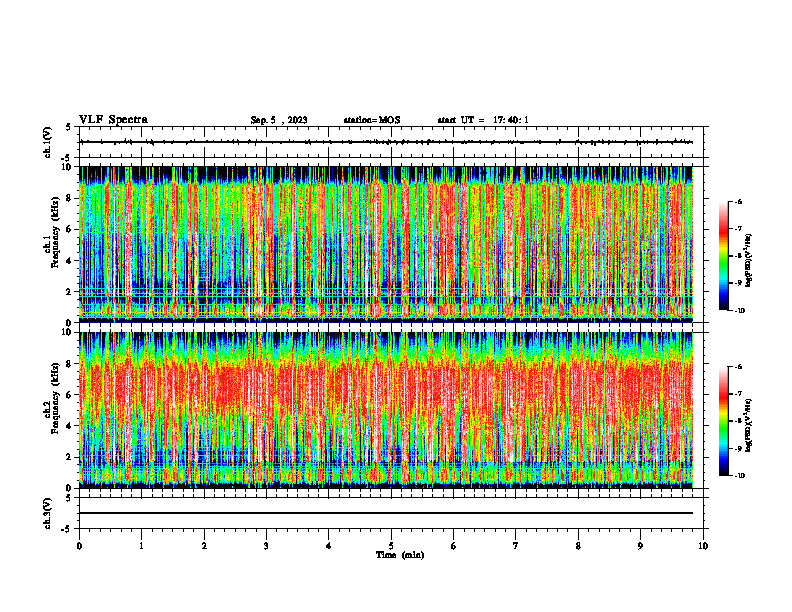Click the ch.2 frequency tick label "6"
792x612 pixels.
click(x=70, y=395)
